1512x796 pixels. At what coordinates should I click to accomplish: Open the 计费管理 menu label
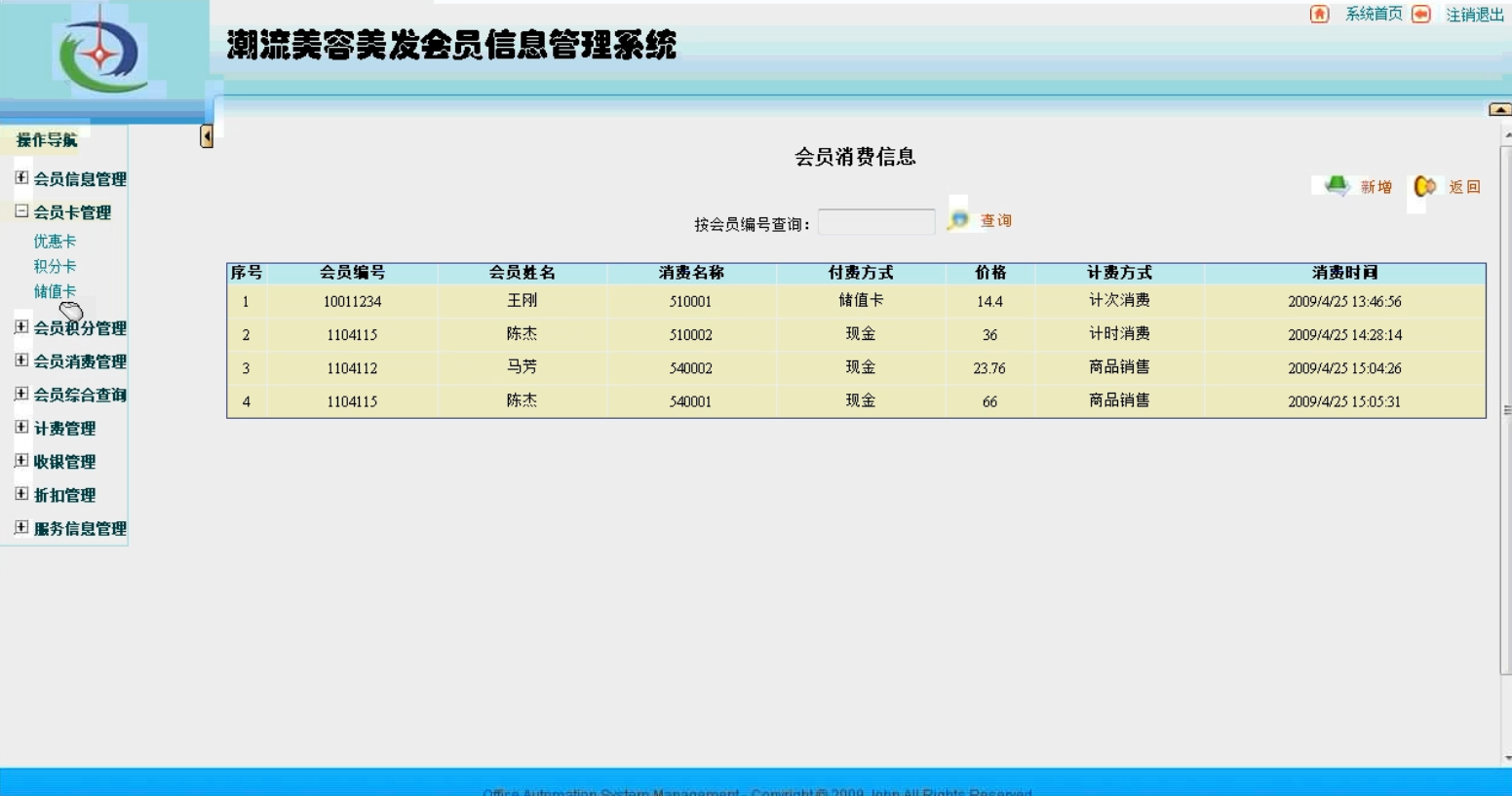pos(64,429)
